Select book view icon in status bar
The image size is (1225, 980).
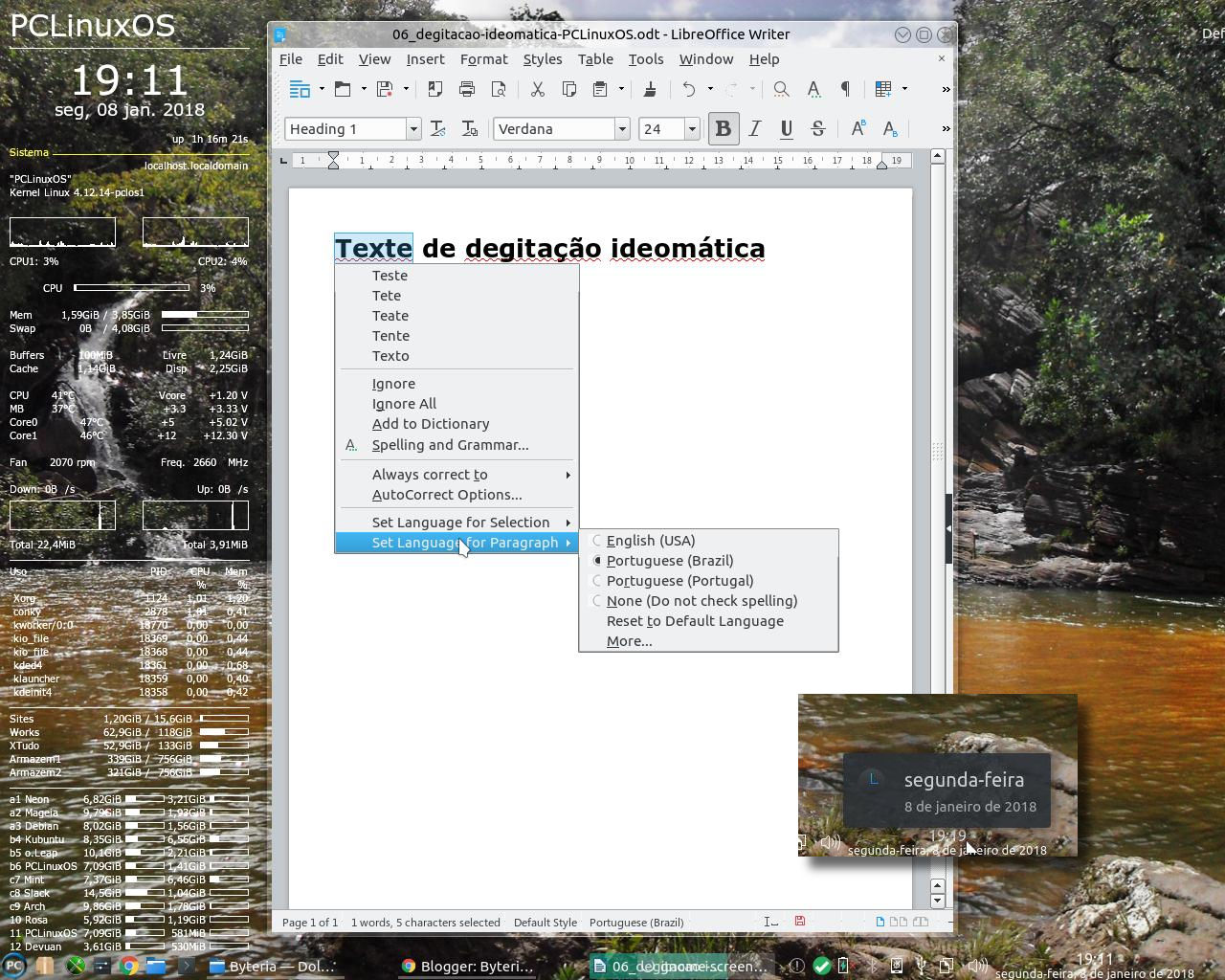921,922
